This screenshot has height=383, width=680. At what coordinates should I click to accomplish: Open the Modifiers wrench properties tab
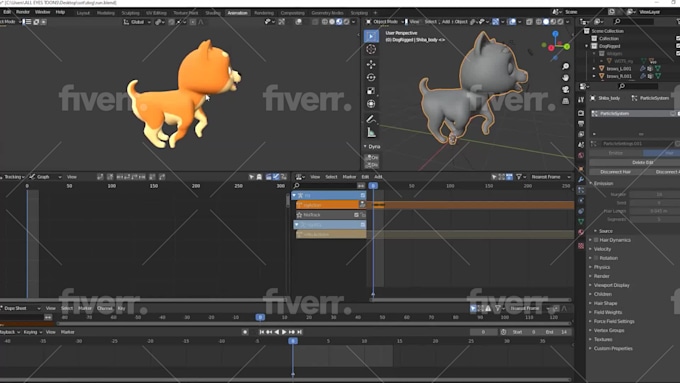(x=581, y=179)
